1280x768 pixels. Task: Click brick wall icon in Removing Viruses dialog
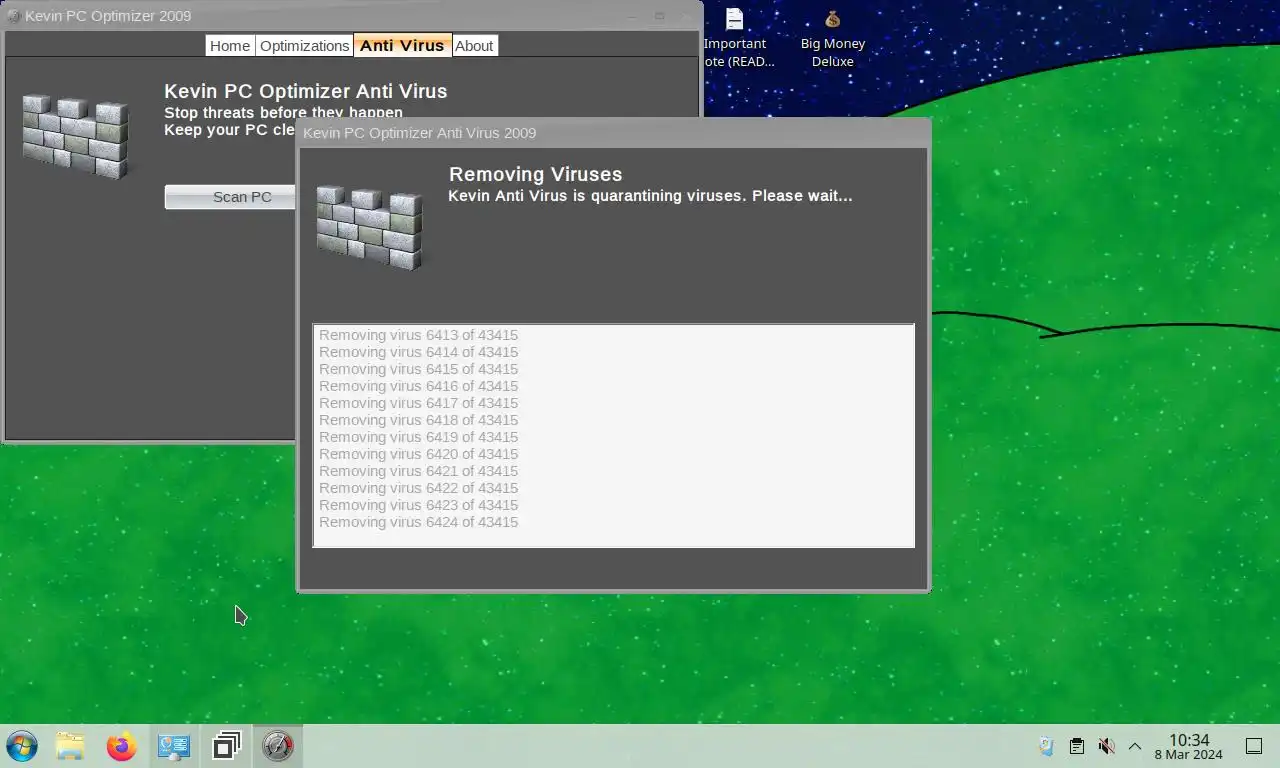click(x=370, y=228)
